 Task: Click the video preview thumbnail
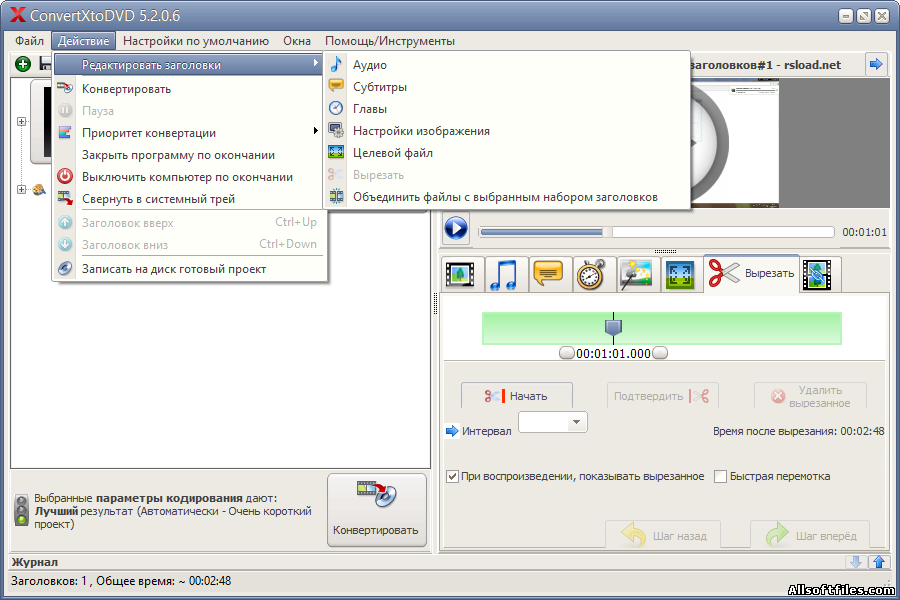coord(734,143)
